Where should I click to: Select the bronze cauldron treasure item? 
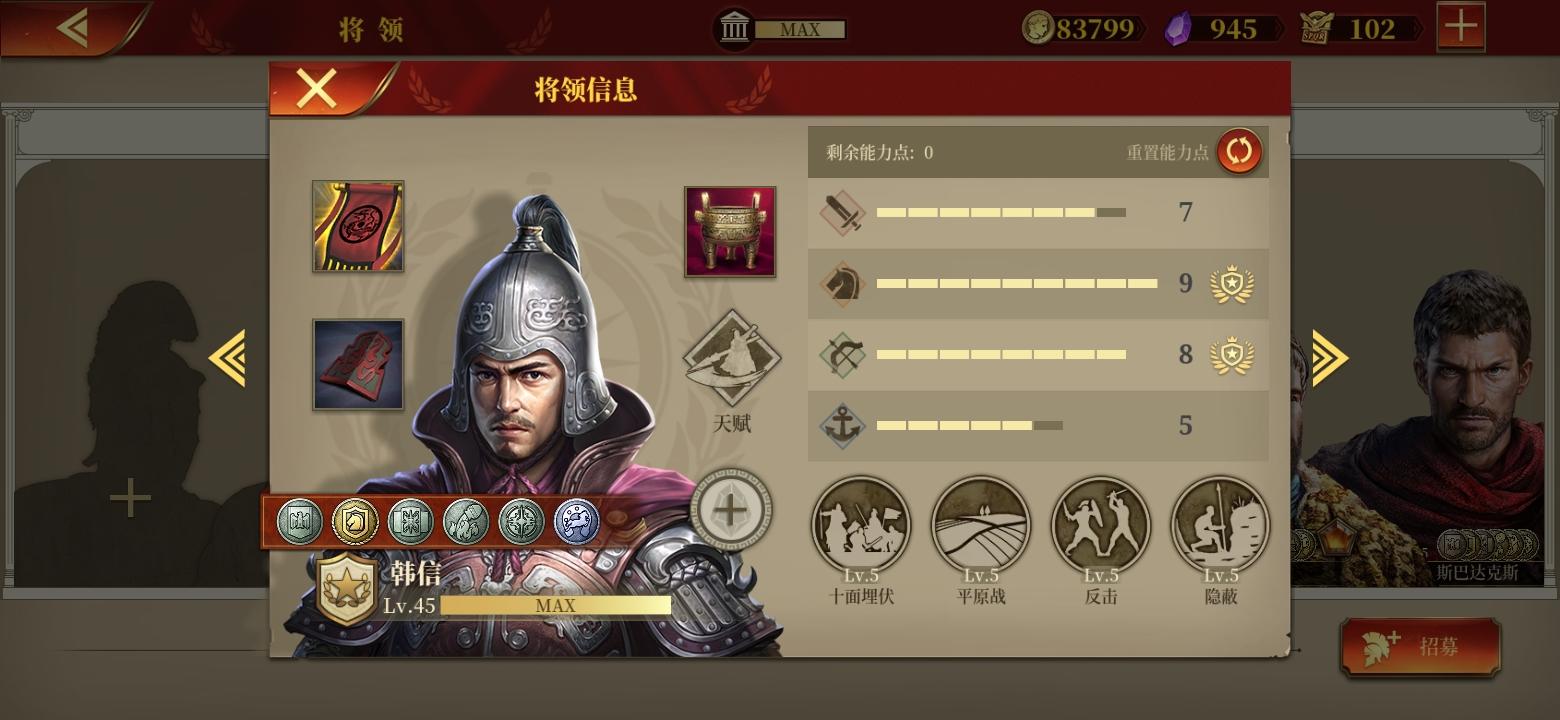click(x=730, y=231)
